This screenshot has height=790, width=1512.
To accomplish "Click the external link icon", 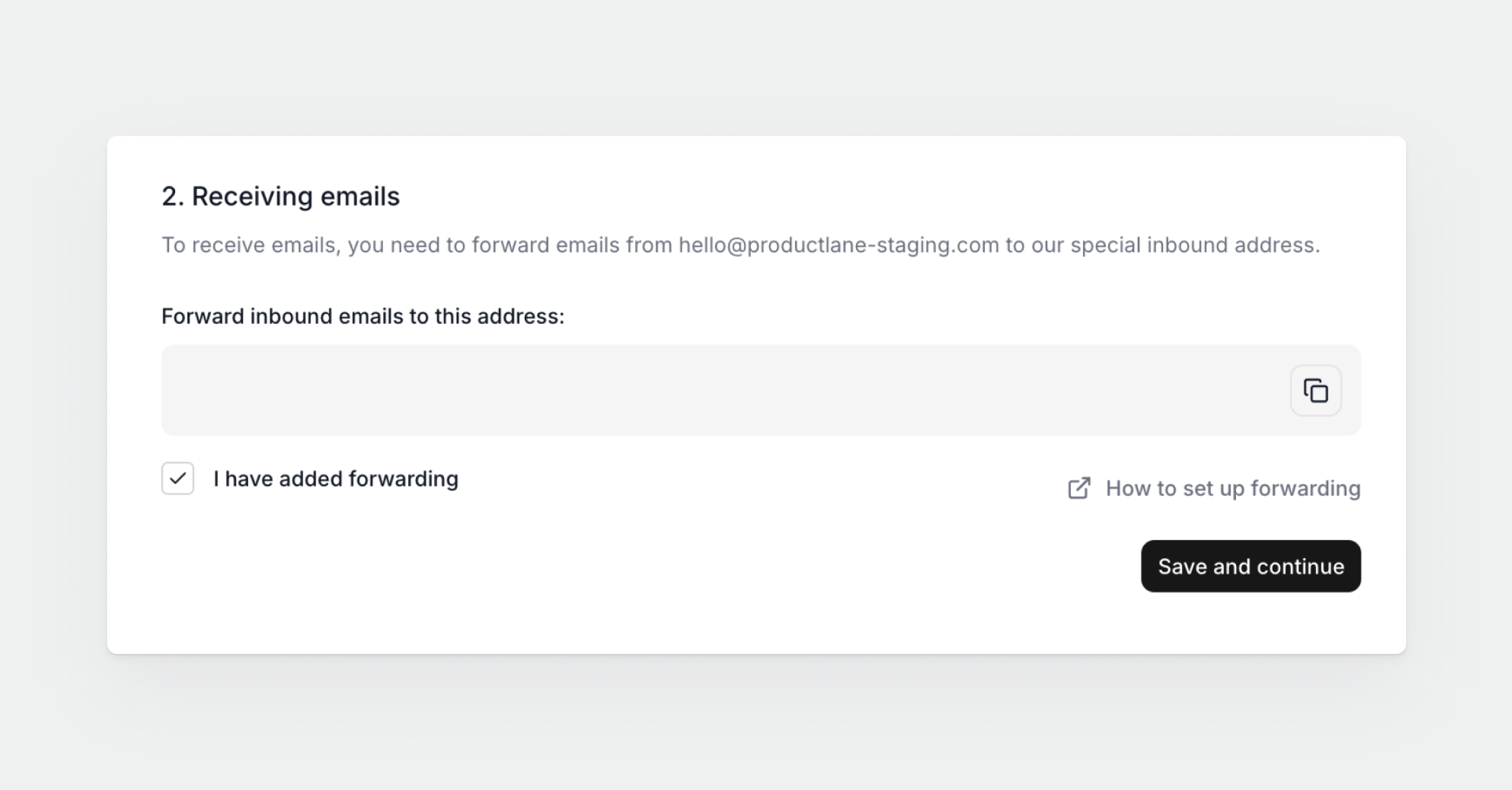I will point(1079,488).
